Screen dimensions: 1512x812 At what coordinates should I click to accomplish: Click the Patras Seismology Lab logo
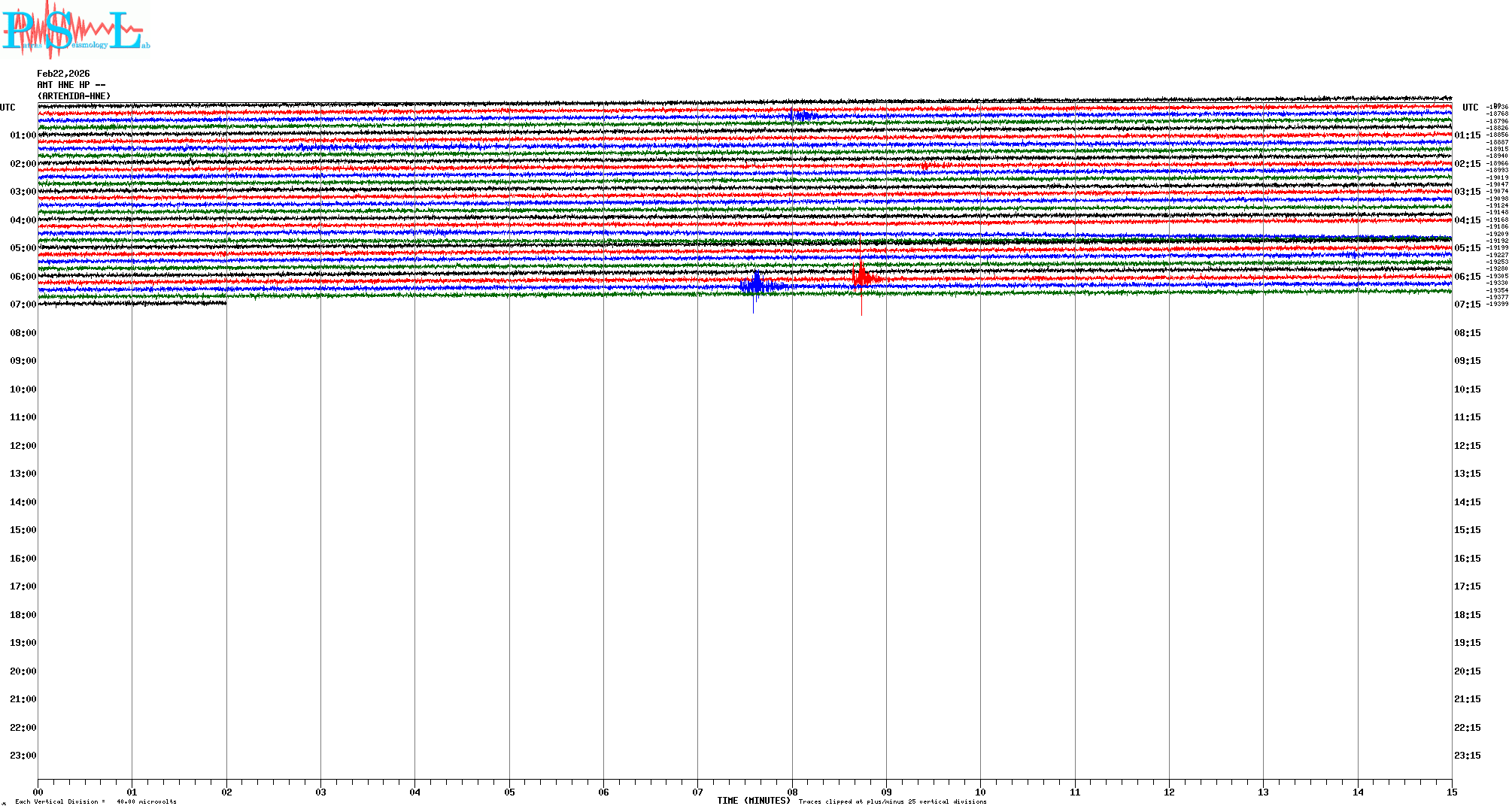tap(75, 30)
